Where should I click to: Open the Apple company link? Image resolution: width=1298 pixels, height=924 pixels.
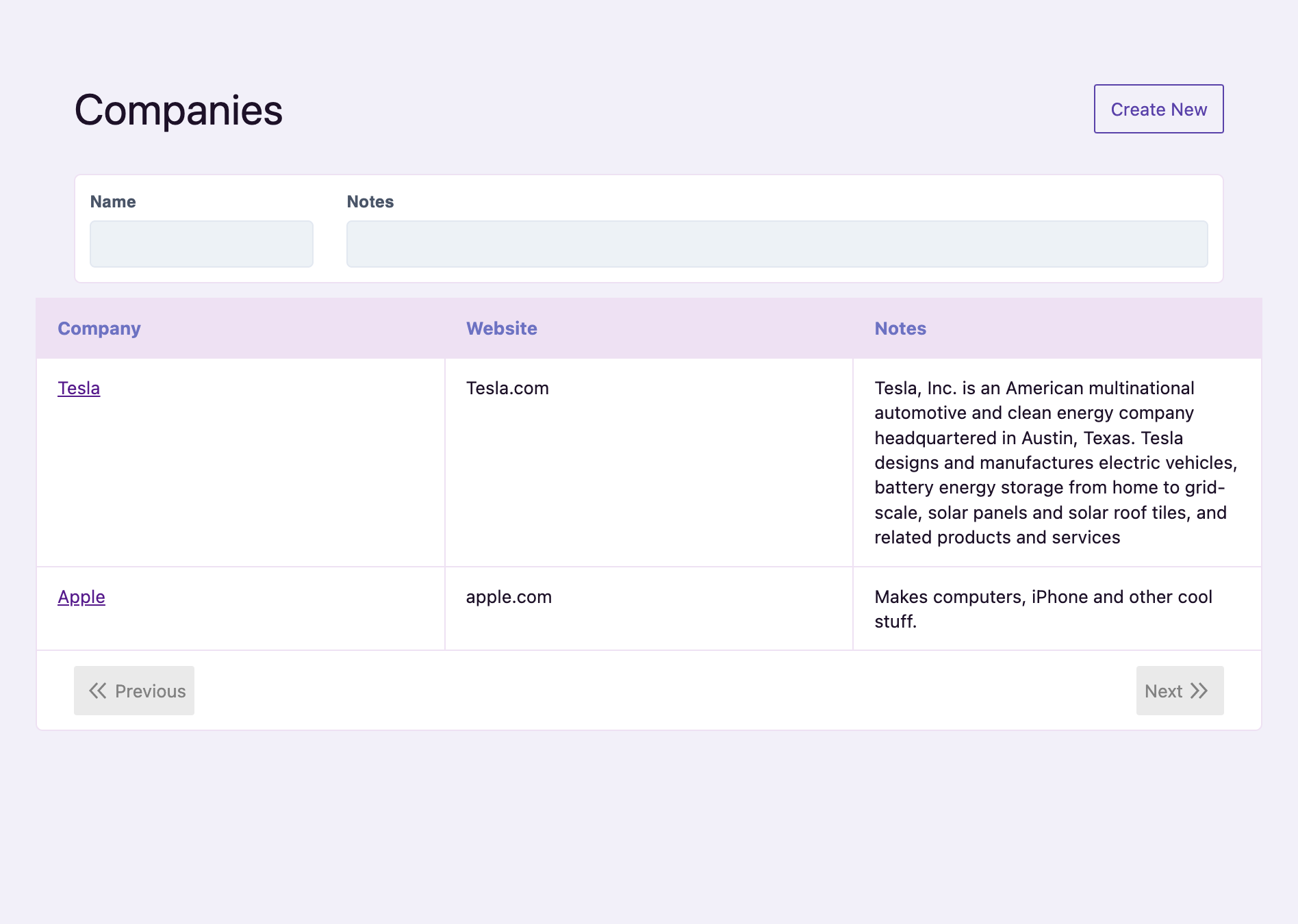[81, 597]
